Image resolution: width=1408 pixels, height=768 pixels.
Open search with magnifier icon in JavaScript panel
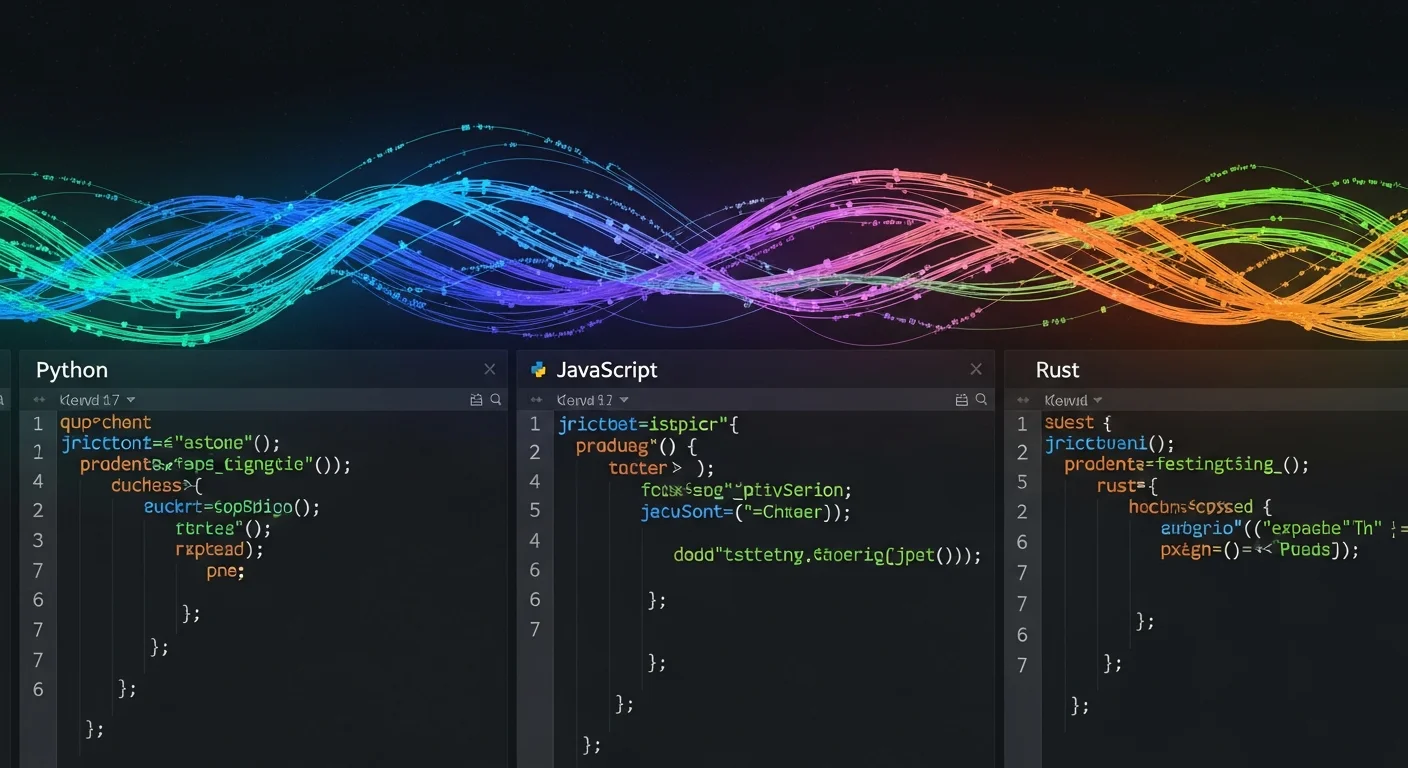(981, 399)
